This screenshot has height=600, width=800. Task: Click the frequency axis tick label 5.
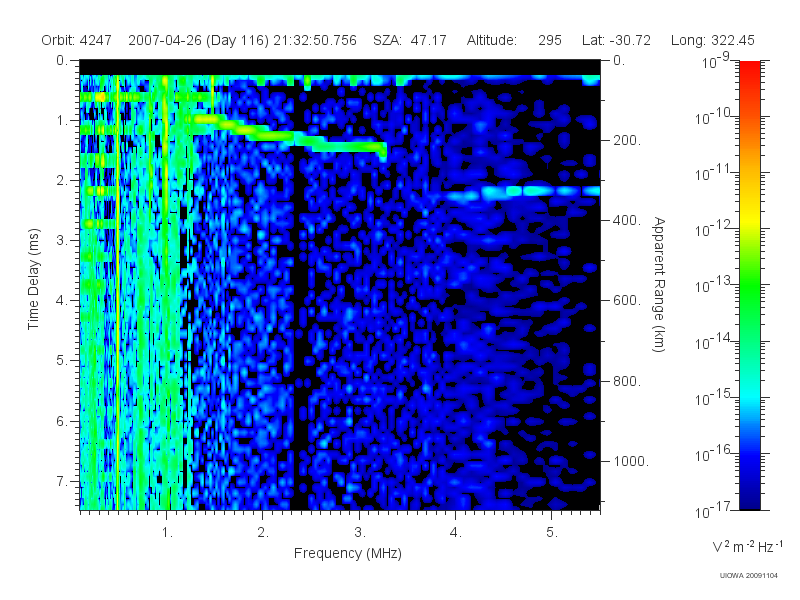pos(552,533)
